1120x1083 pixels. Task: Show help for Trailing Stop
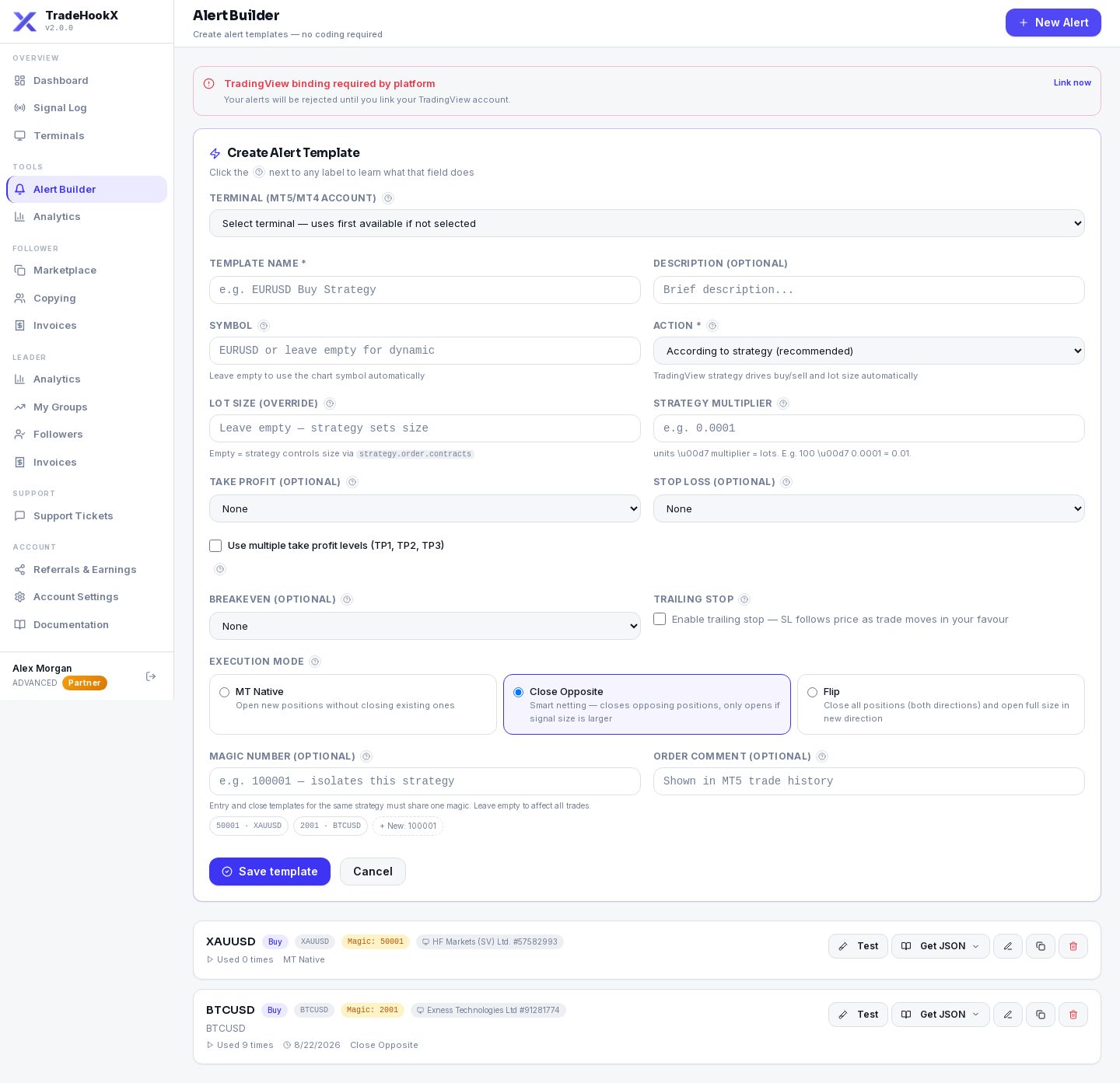coord(744,599)
